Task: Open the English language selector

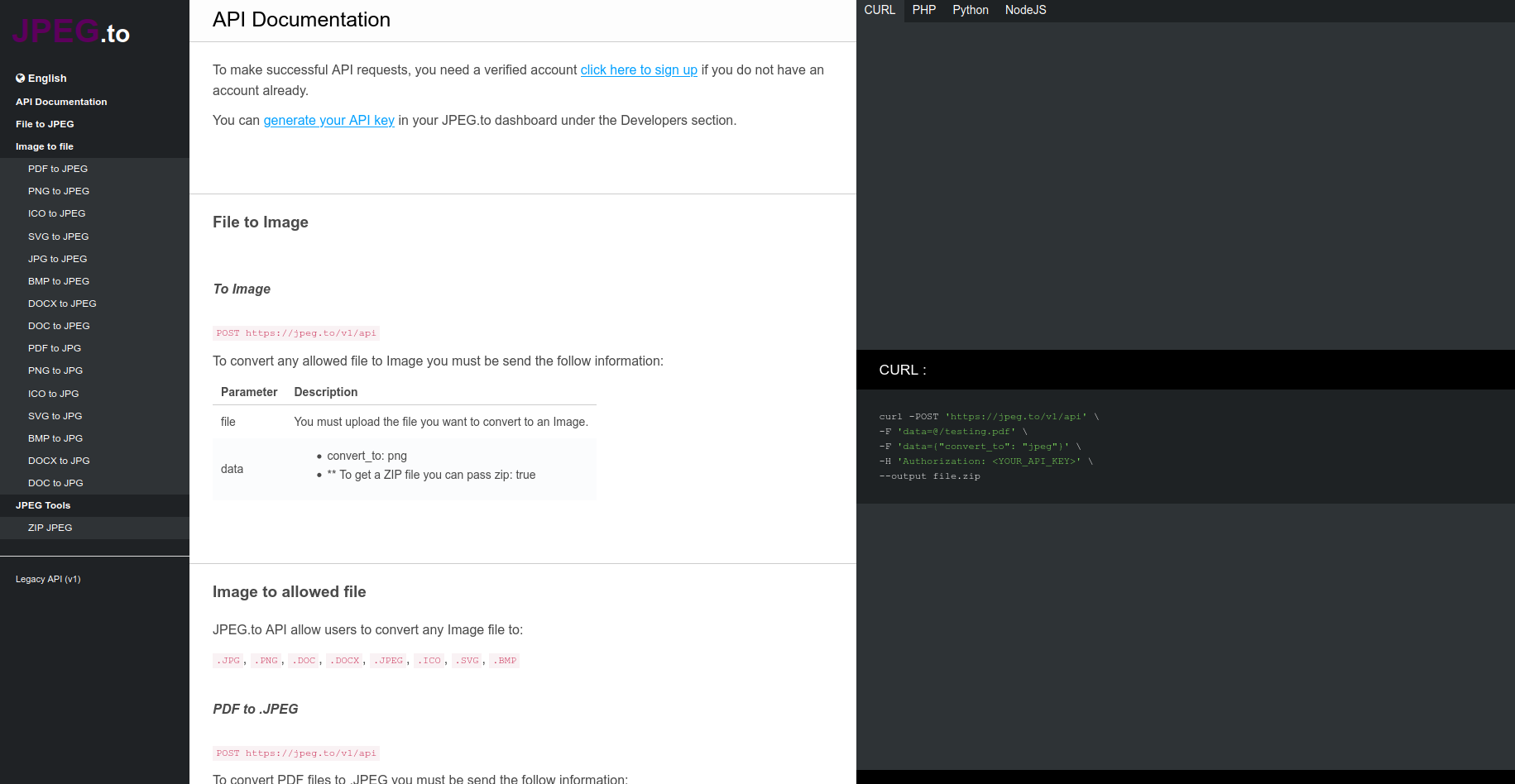Action: 41,79
